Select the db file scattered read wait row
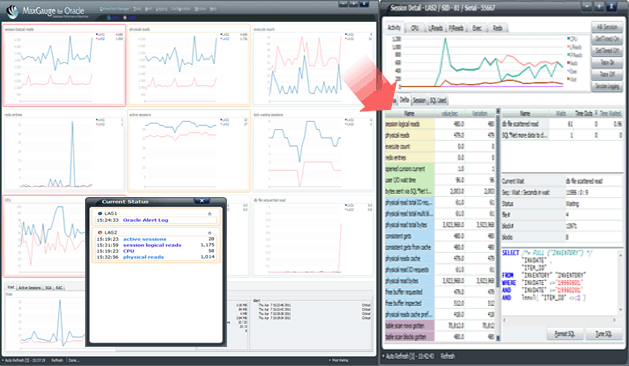 click(562, 124)
